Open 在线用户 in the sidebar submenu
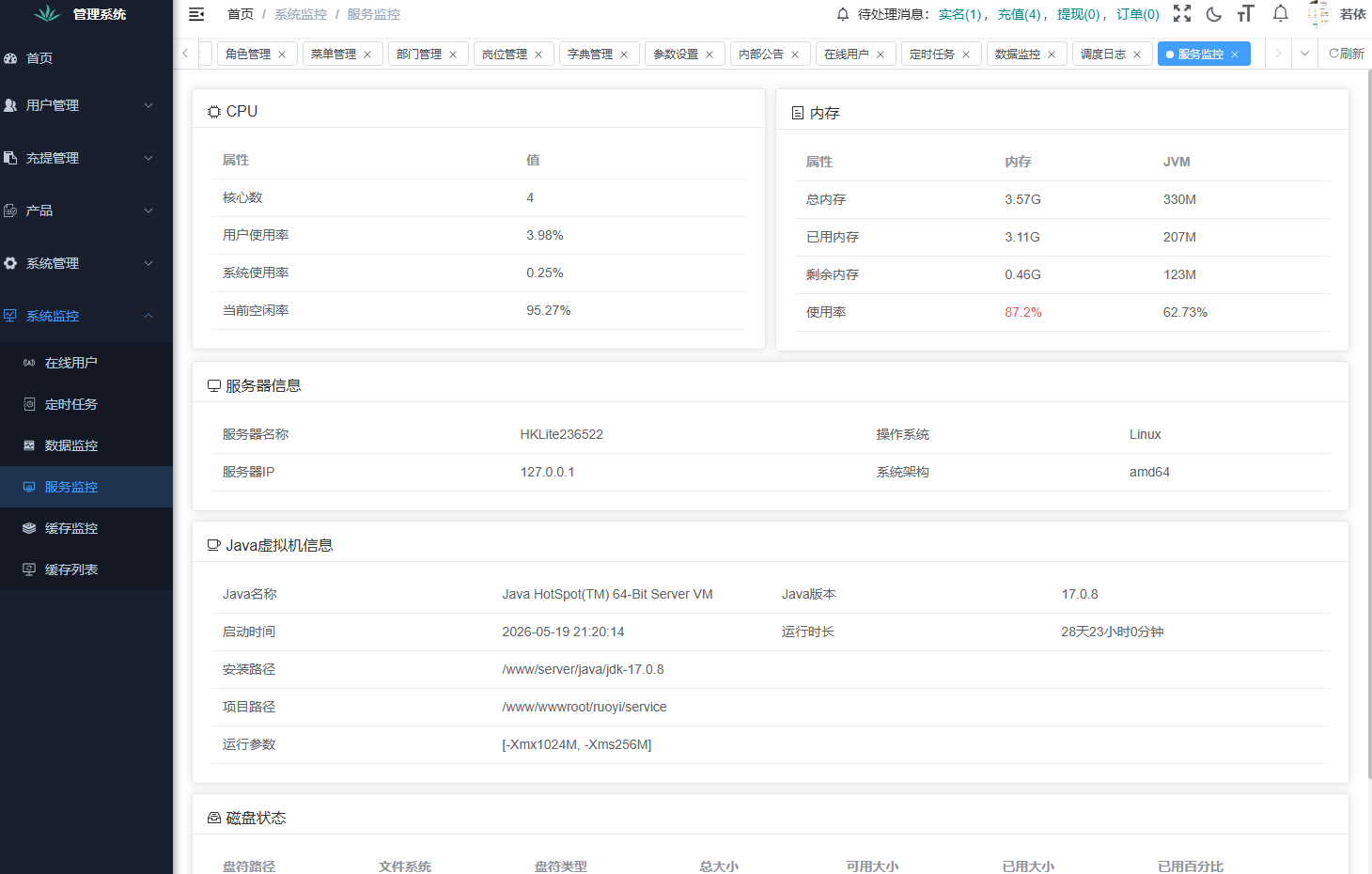 coord(86,363)
